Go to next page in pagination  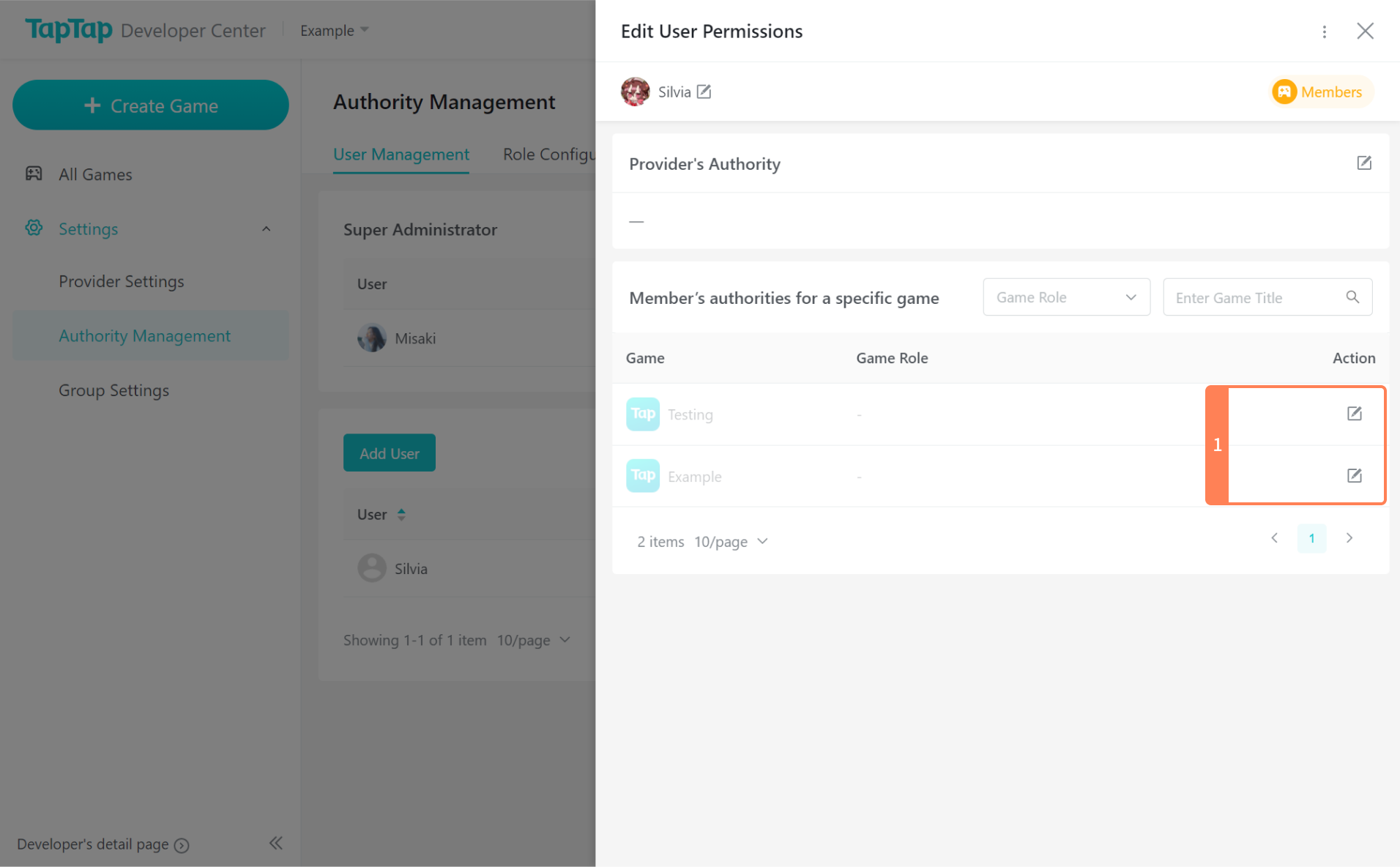click(x=1349, y=538)
